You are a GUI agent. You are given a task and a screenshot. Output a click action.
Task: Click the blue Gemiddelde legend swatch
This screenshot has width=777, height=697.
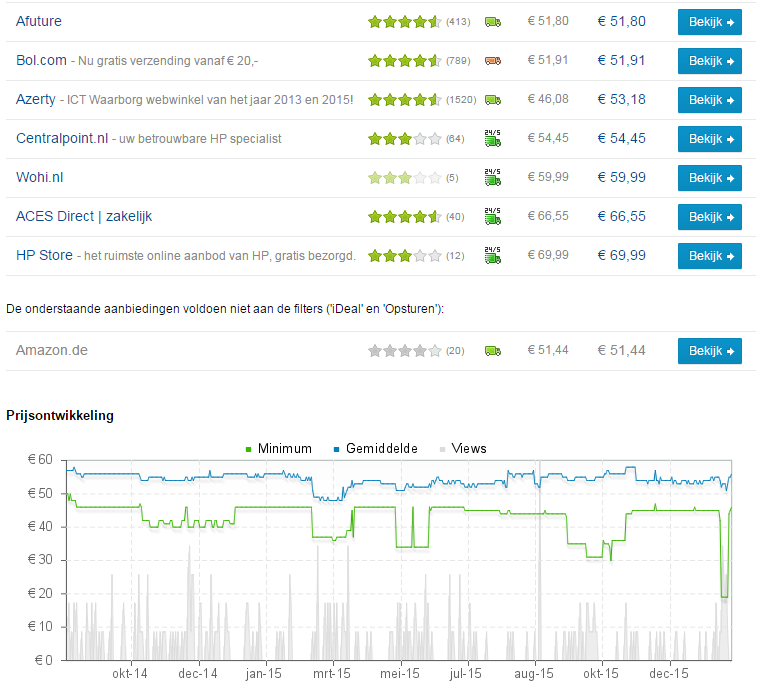click(x=336, y=449)
